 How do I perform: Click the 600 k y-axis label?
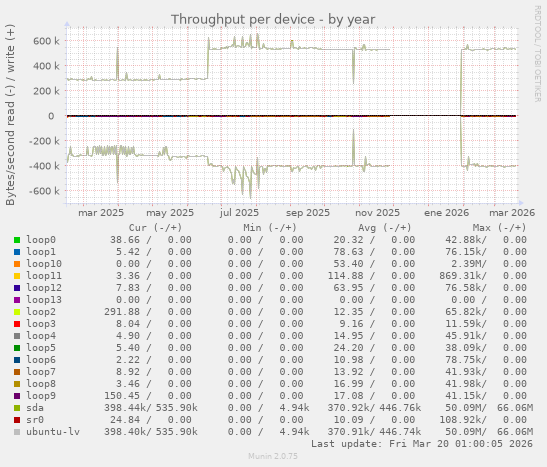[x=46, y=41]
